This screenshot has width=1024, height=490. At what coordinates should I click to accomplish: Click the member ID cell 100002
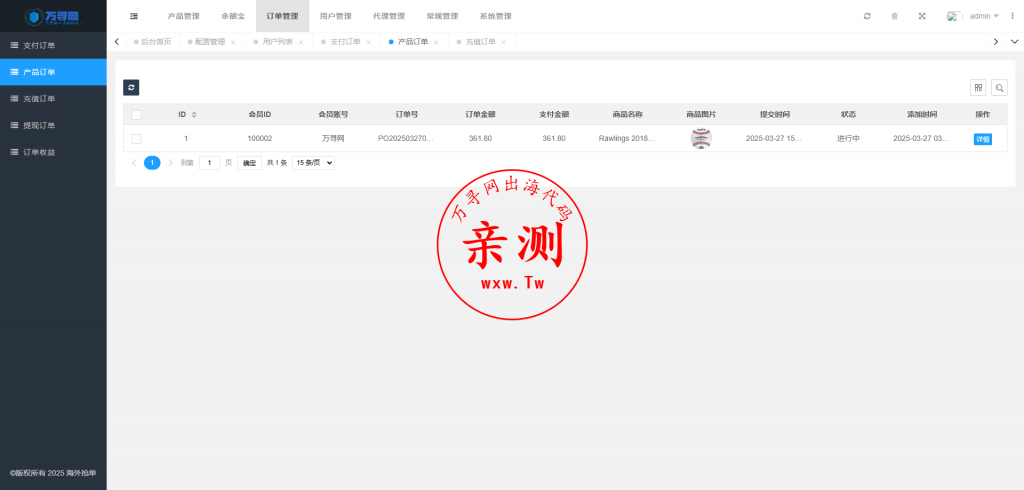pyautogui.click(x=260, y=139)
